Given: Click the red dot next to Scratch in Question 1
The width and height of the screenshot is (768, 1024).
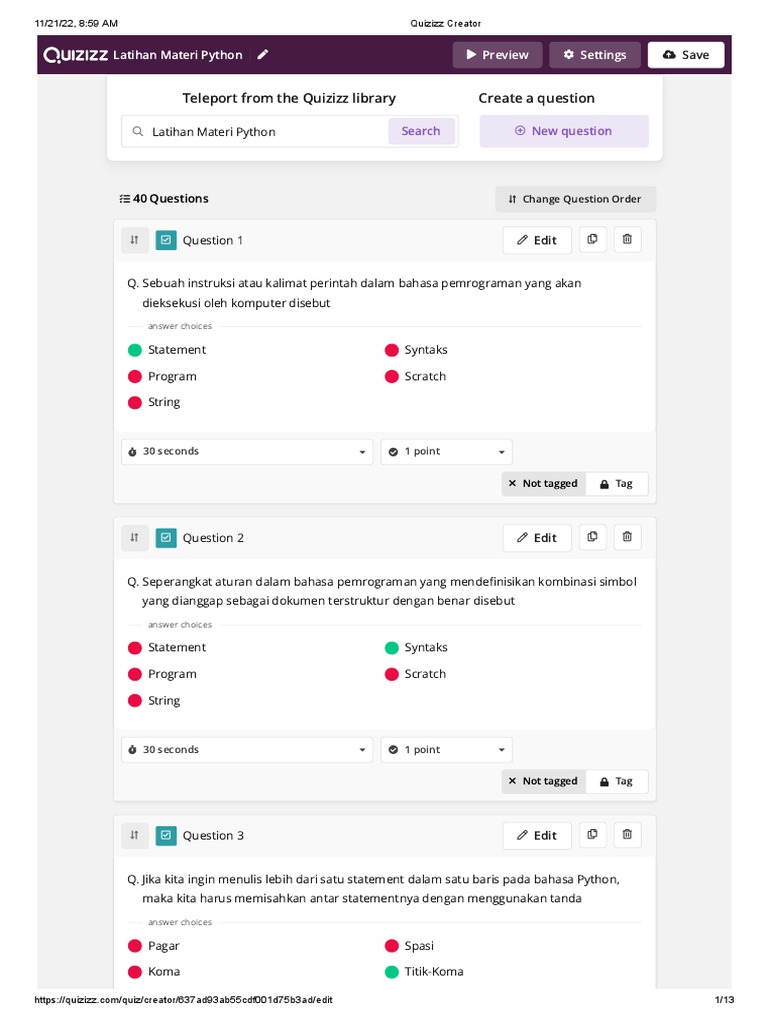Looking at the screenshot, I should 392,377.
